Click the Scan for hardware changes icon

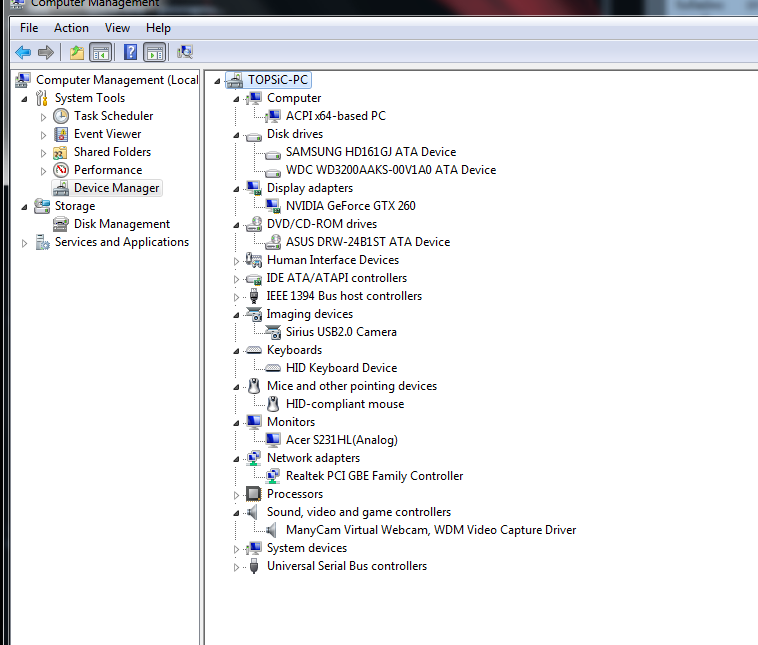[185, 52]
